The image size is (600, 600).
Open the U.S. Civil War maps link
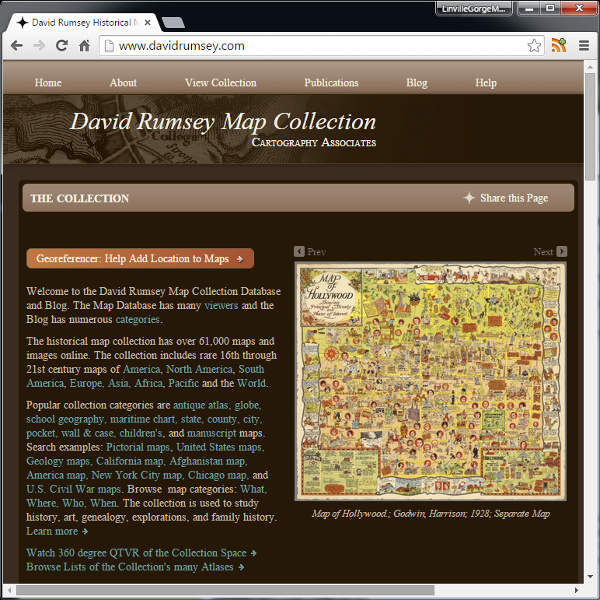click(x=73, y=489)
